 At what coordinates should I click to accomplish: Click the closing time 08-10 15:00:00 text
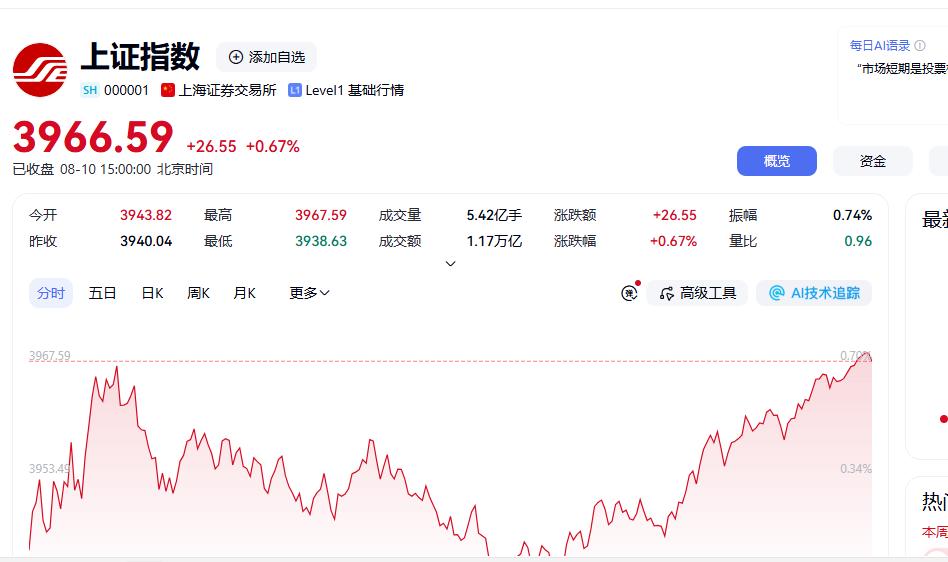pyautogui.click(x=105, y=169)
